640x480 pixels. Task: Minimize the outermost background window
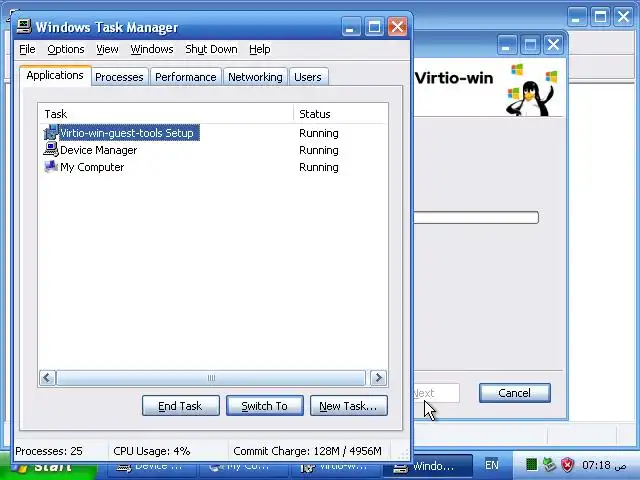coord(577,17)
